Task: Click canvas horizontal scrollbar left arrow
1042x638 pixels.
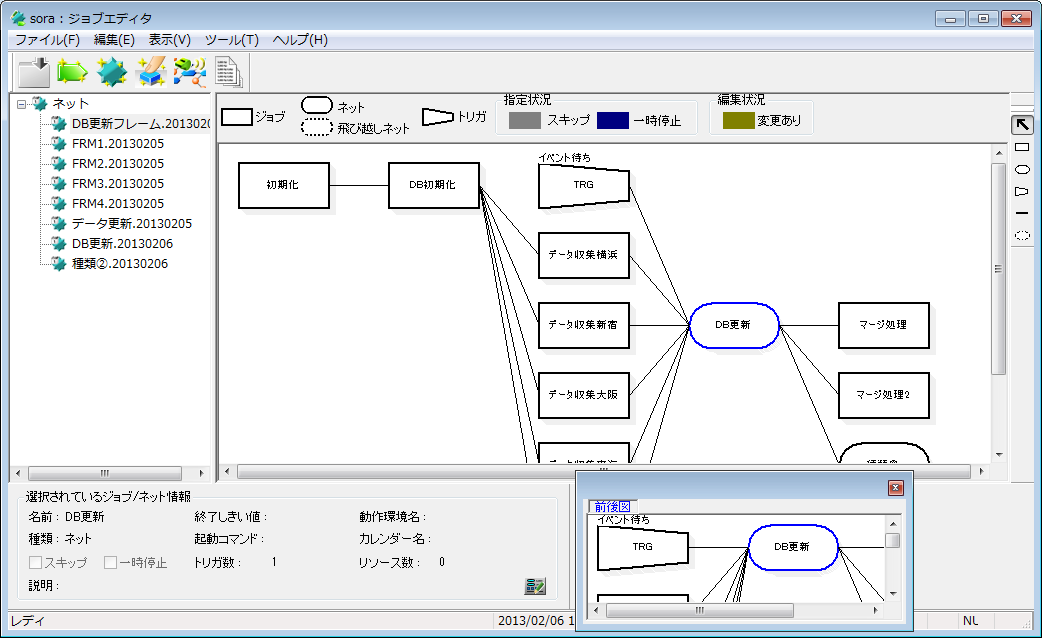Action: point(227,472)
